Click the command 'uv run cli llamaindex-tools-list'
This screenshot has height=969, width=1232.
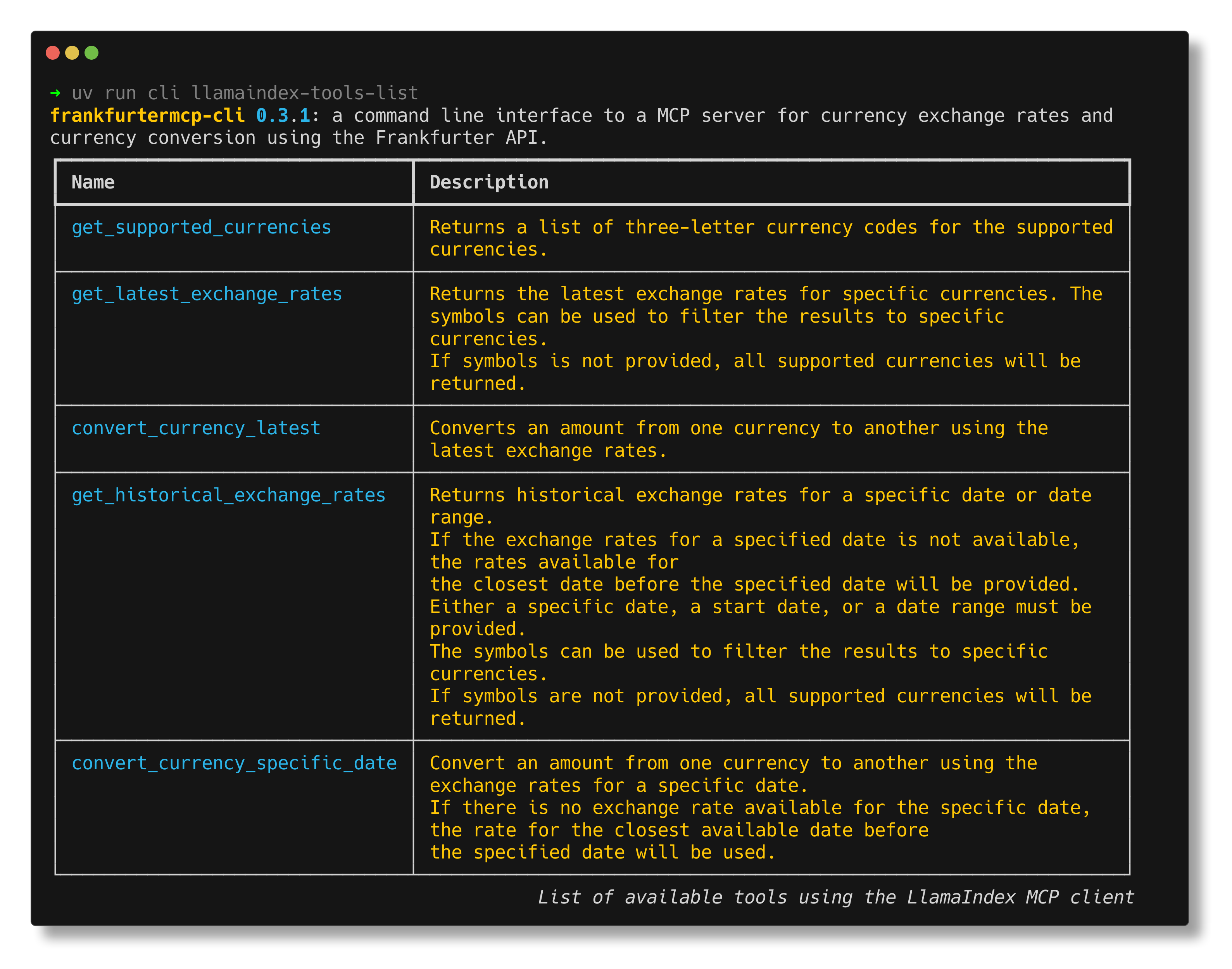click(245, 92)
